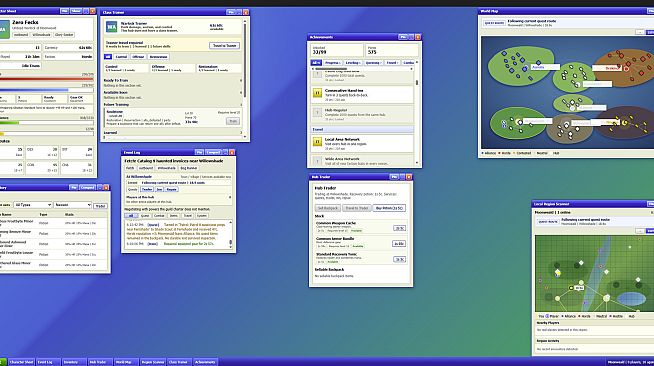
Task: Click the Inn button in Event Log
Action: [159, 189]
